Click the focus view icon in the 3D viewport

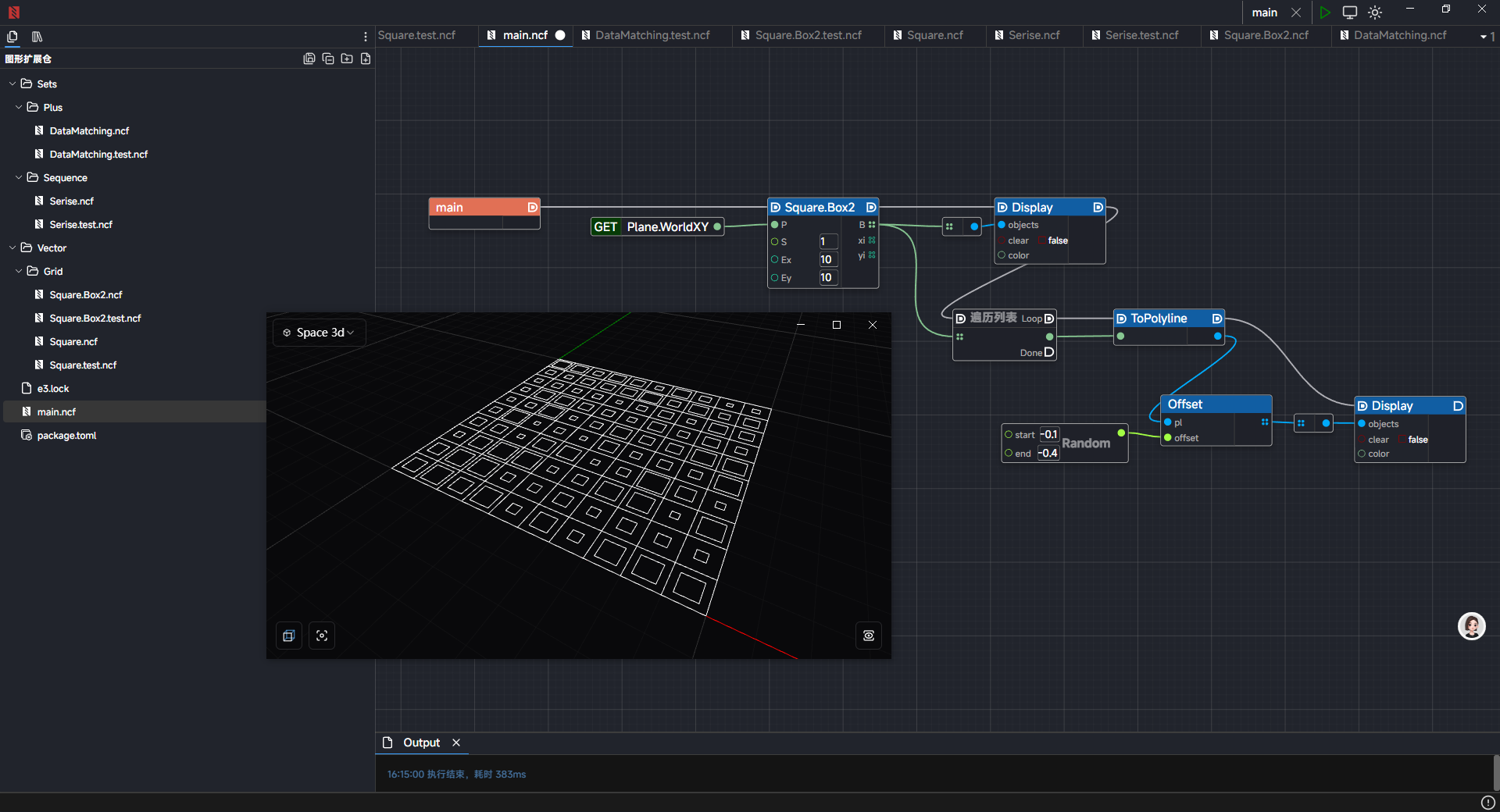pos(322,636)
